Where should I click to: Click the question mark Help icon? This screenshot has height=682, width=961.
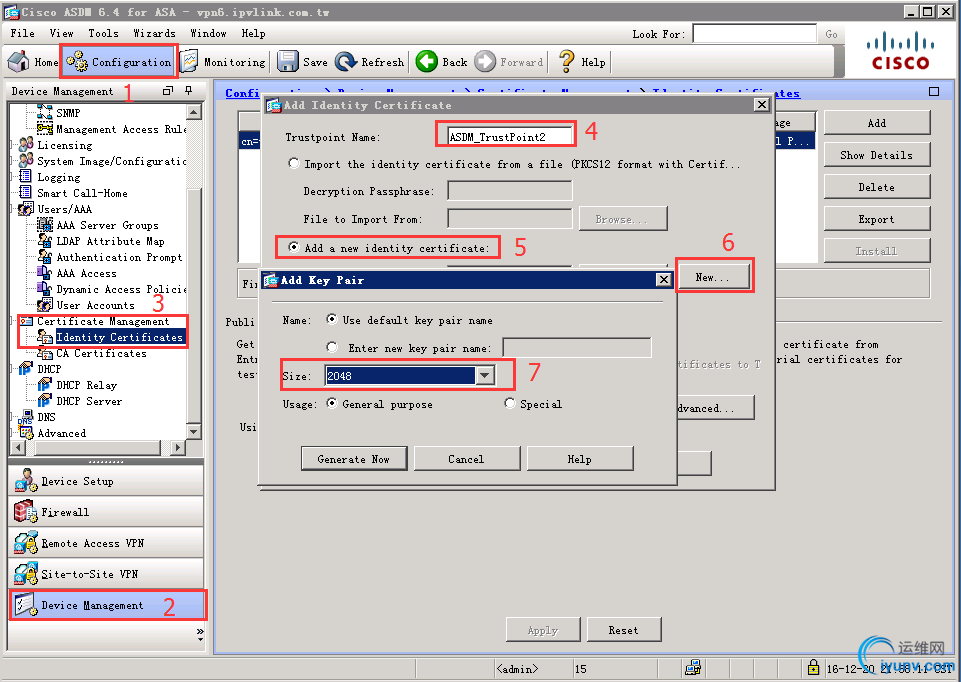point(567,62)
